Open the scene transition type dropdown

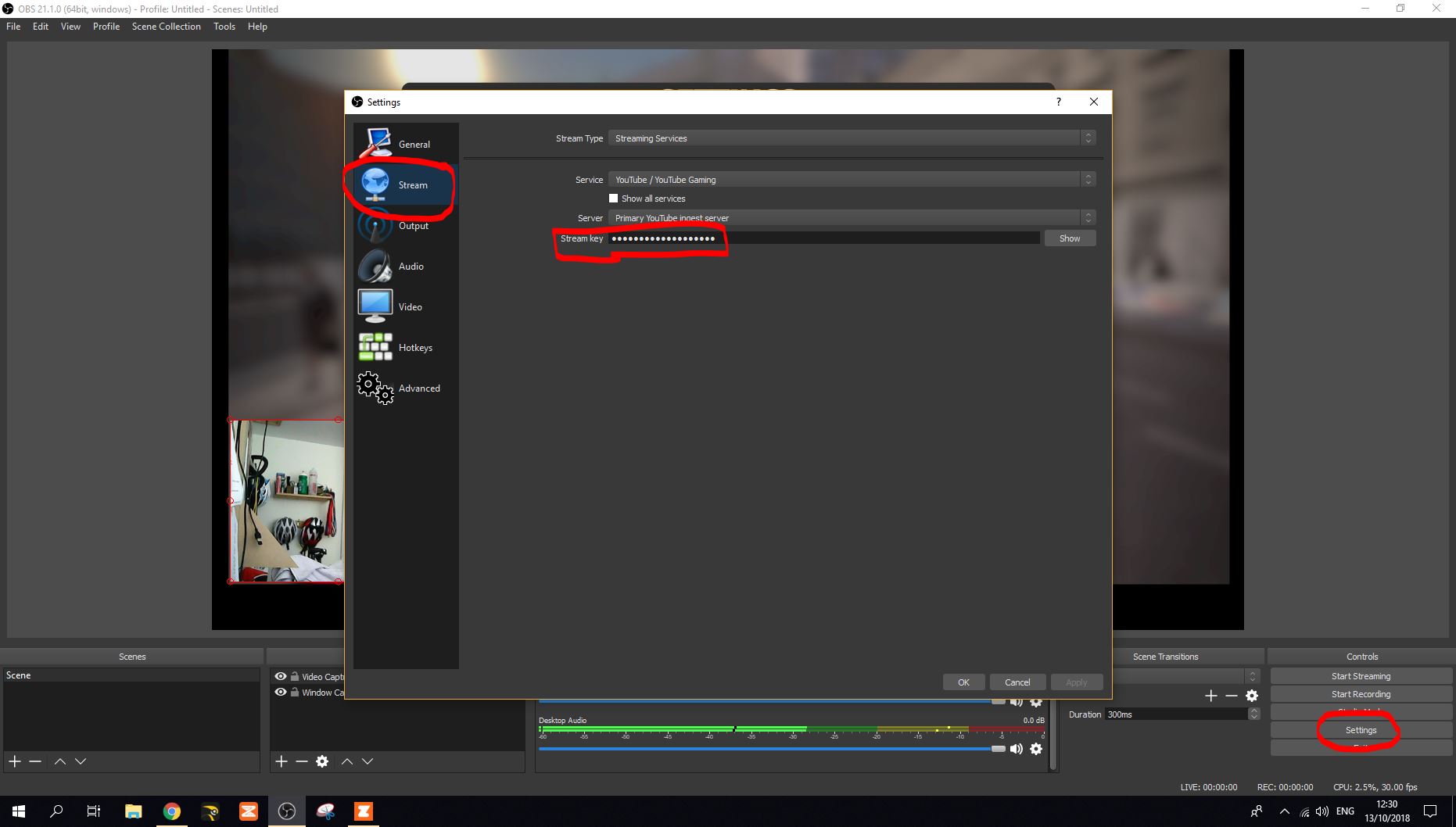tap(1185, 676)
